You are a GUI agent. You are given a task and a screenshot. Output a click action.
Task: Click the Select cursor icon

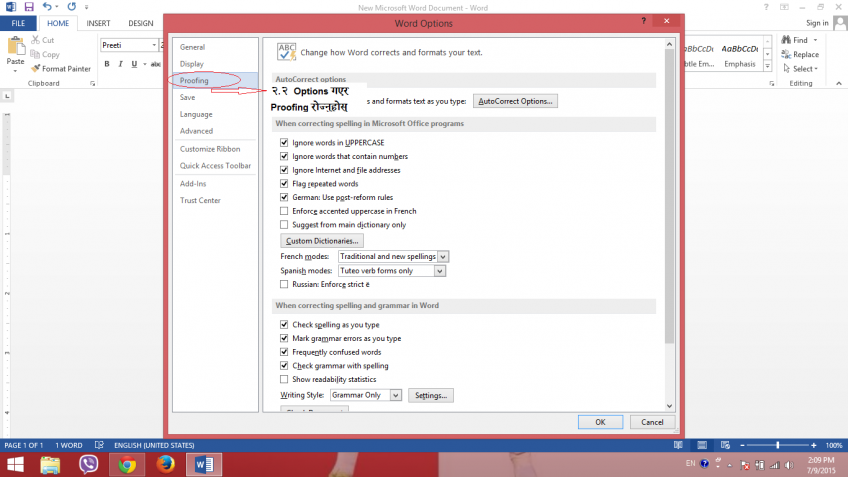pyautogui.click(x=786, y=69)
